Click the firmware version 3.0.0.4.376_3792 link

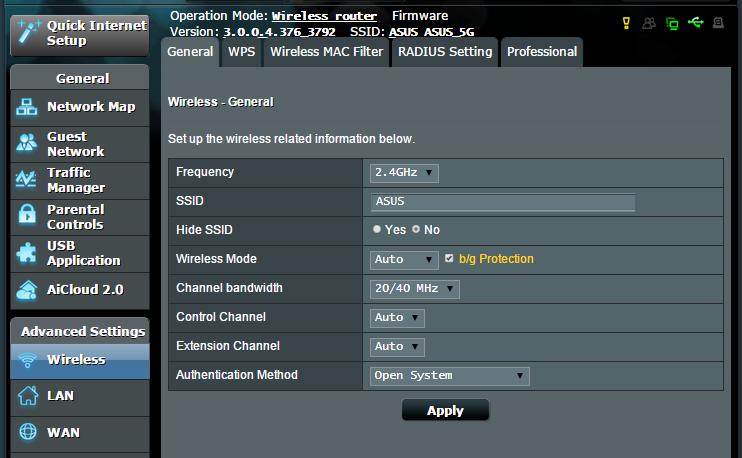point(279,32)
